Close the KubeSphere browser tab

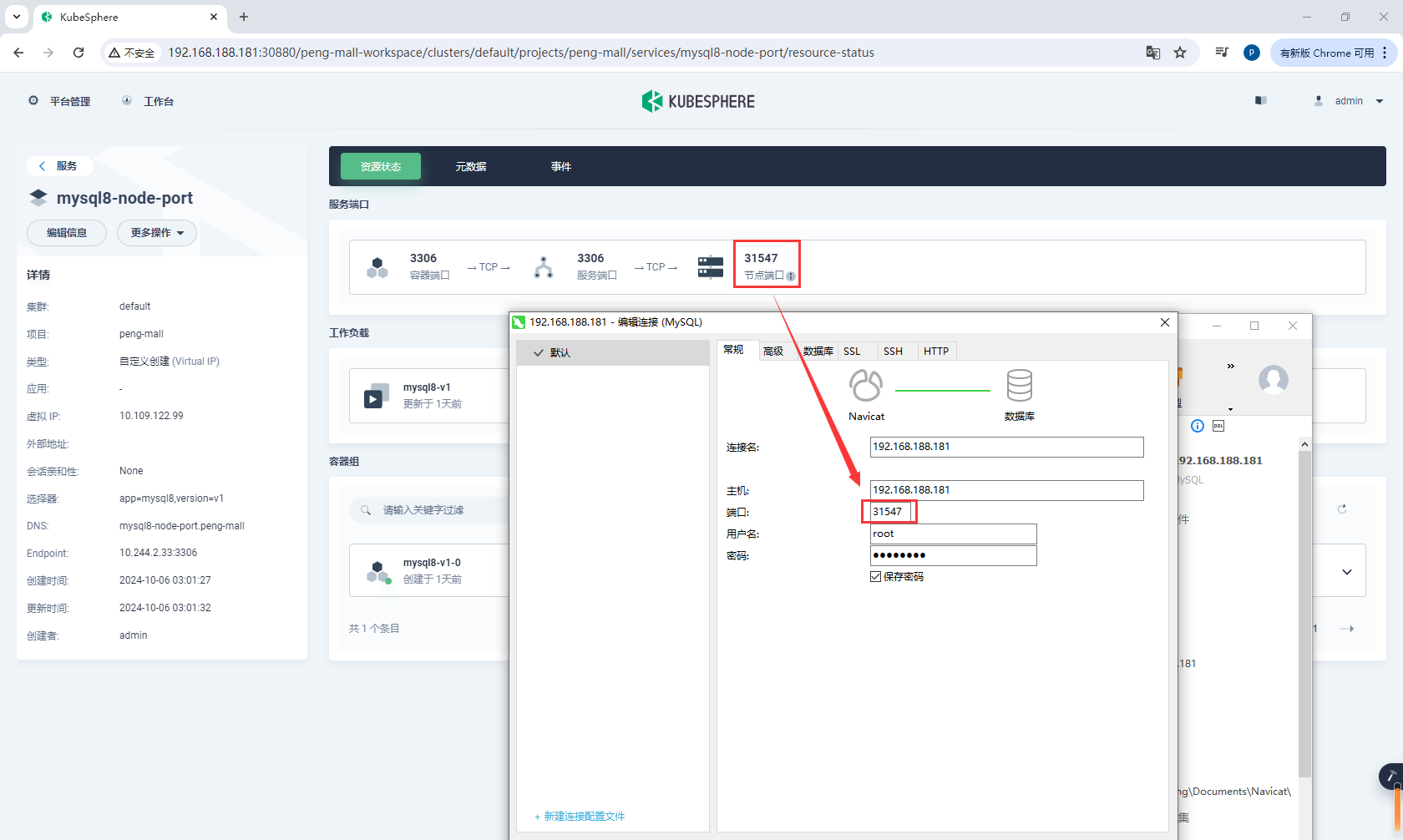pyautogui.click(x=214, y=17)
